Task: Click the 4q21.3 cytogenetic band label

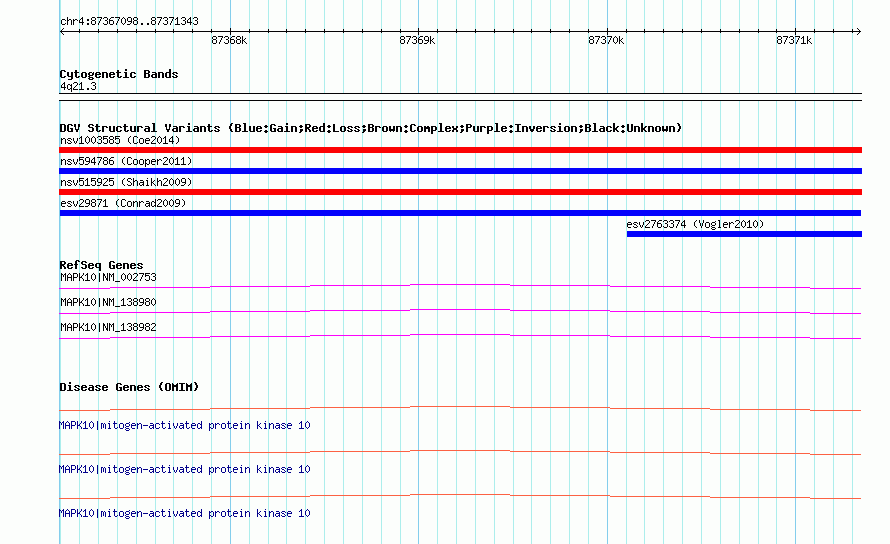Action: coord(78,87)
